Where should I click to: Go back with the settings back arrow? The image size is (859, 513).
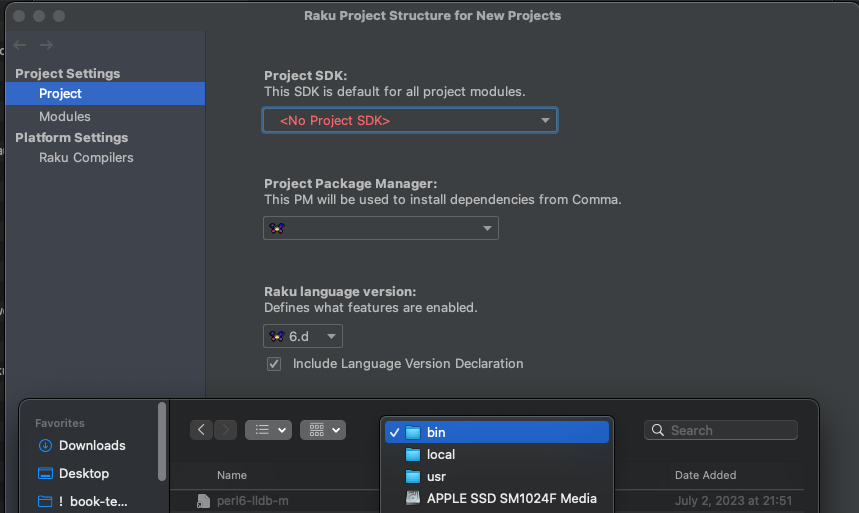pos(20,45)
